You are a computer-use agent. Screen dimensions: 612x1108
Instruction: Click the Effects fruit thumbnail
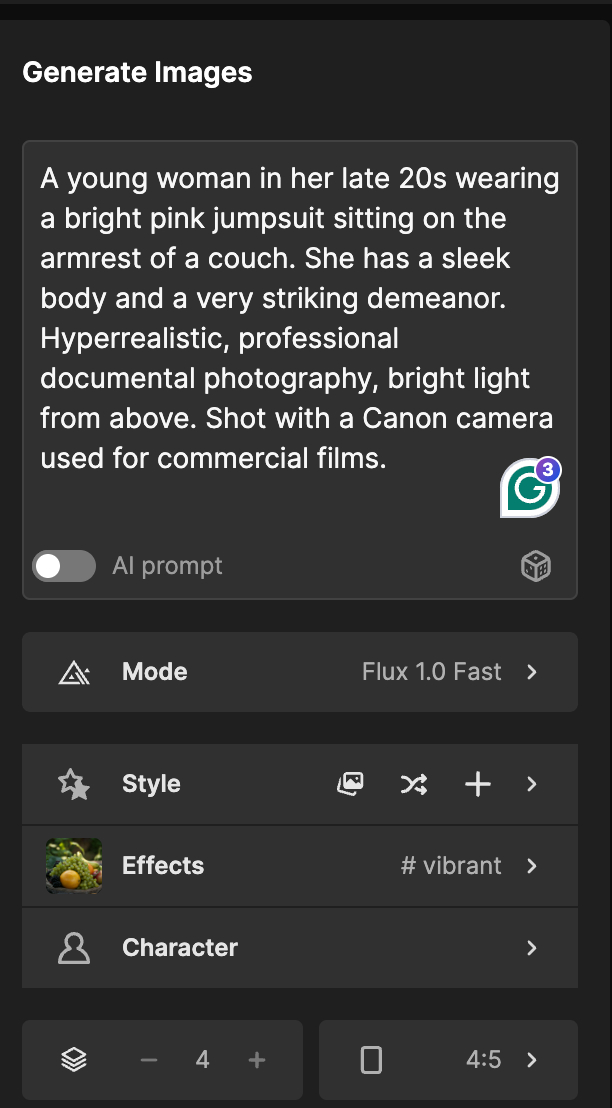coord(73,866)
